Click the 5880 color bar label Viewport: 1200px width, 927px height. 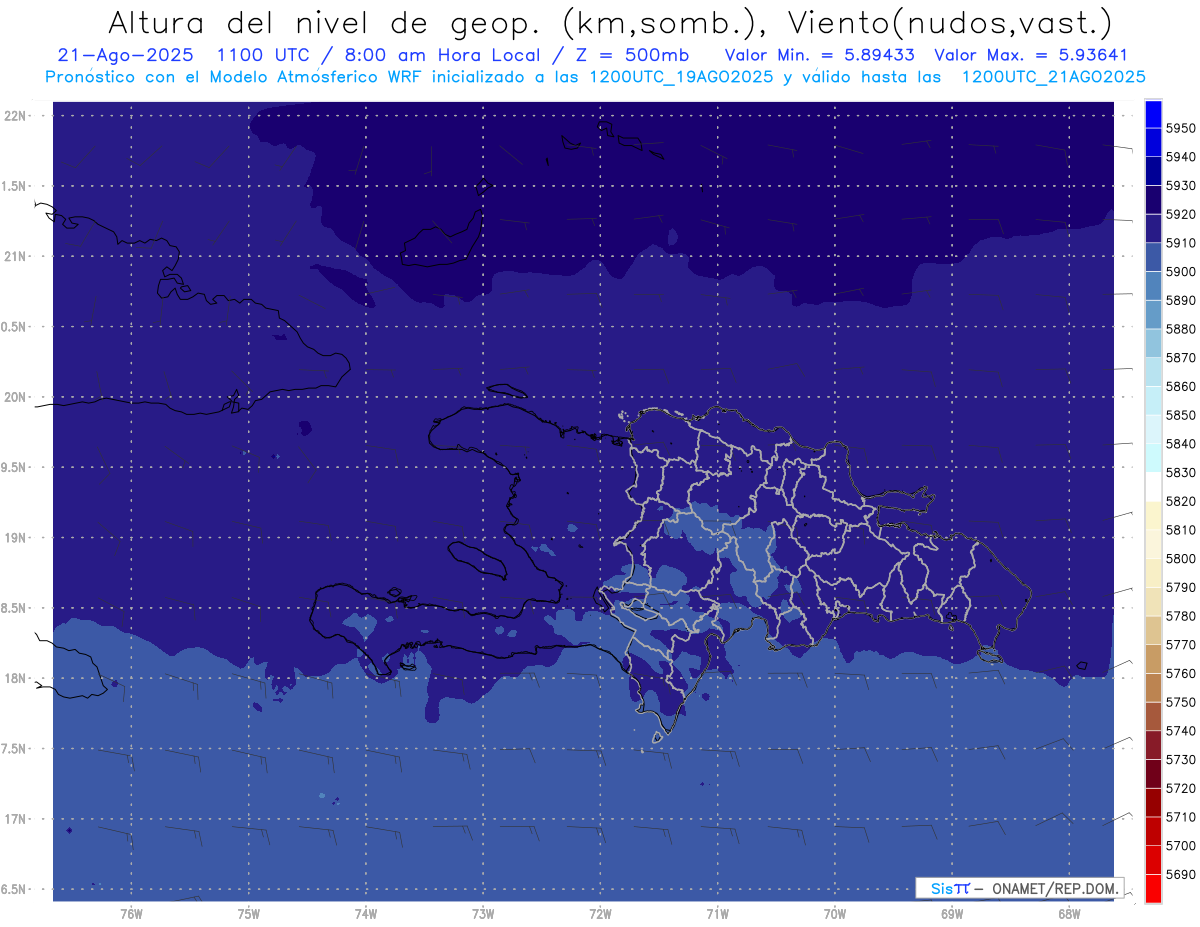click(x=1181, y=329)
